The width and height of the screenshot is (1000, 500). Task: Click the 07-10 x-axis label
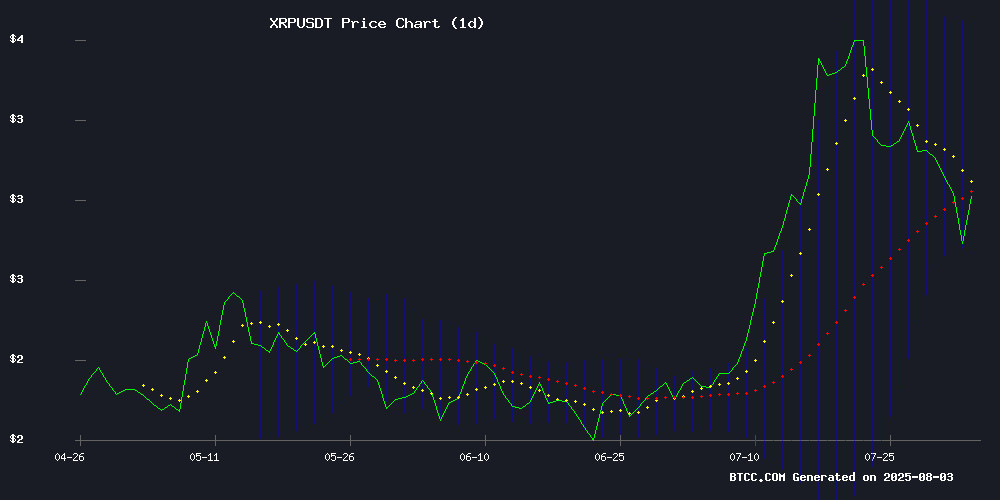744,457
